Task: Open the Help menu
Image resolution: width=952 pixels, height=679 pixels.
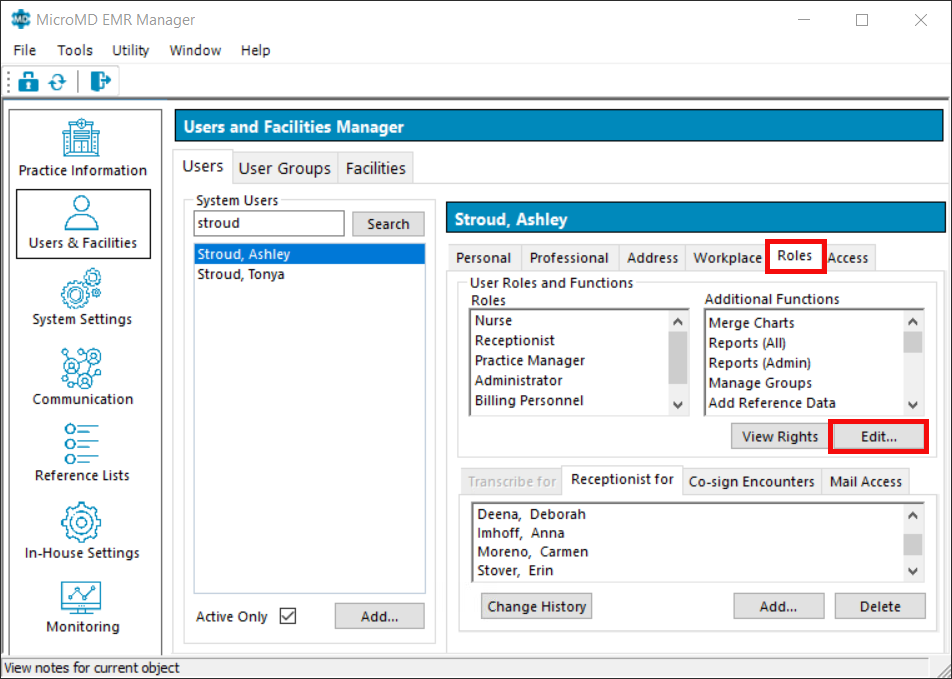Action: pyautogui.click(x=255, y=50)
